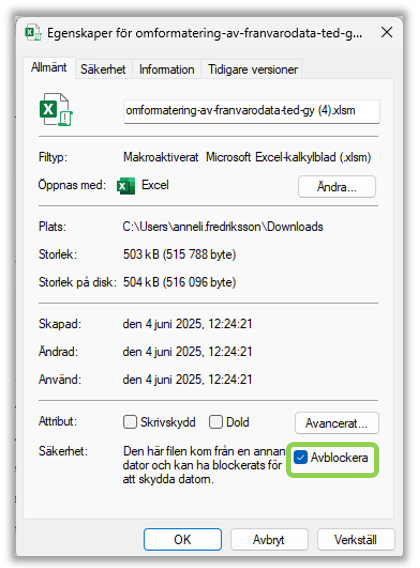
Task: Select the Tidigare versioner tab
Action: pos(252,69)
